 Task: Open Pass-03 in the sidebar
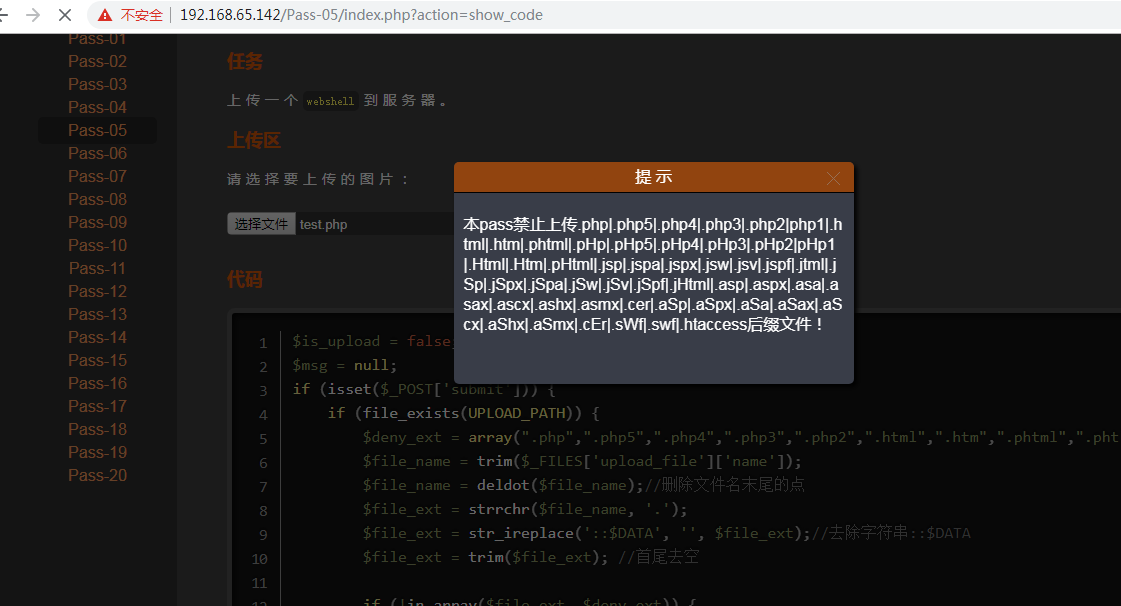click(x=97, y=84)
